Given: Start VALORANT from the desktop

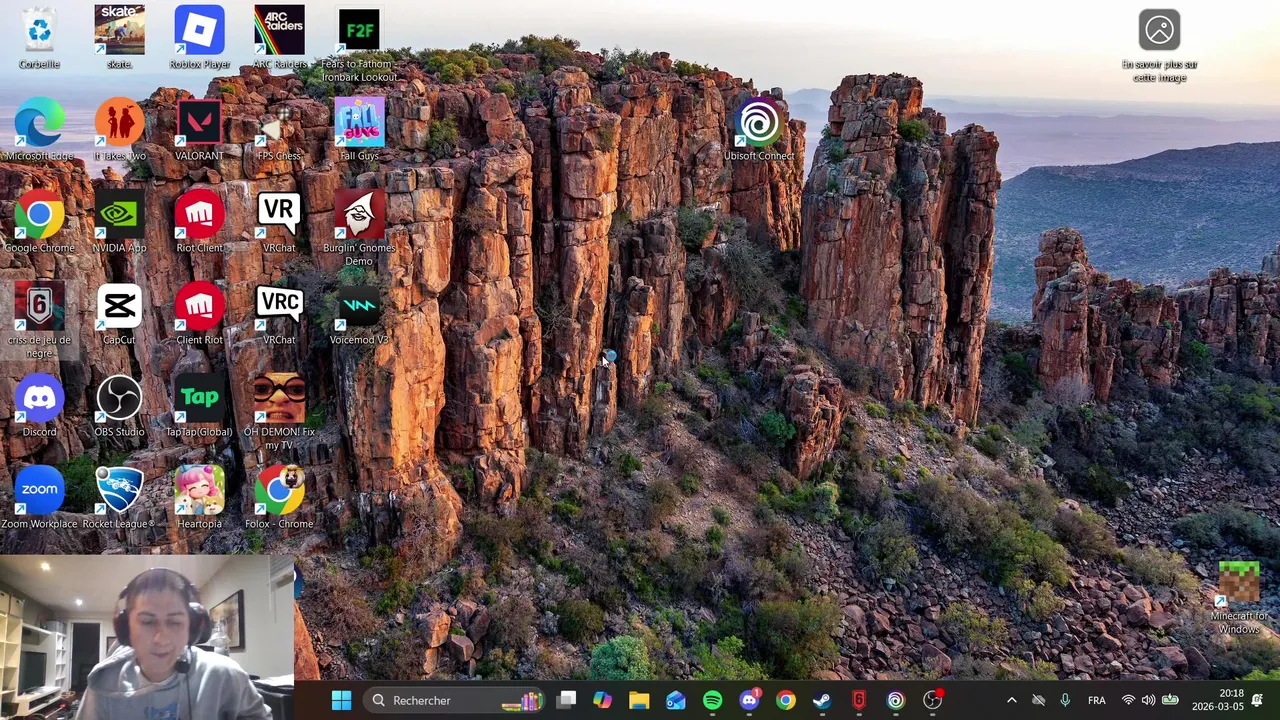Looking at the screenshot, I should [199, 130].
